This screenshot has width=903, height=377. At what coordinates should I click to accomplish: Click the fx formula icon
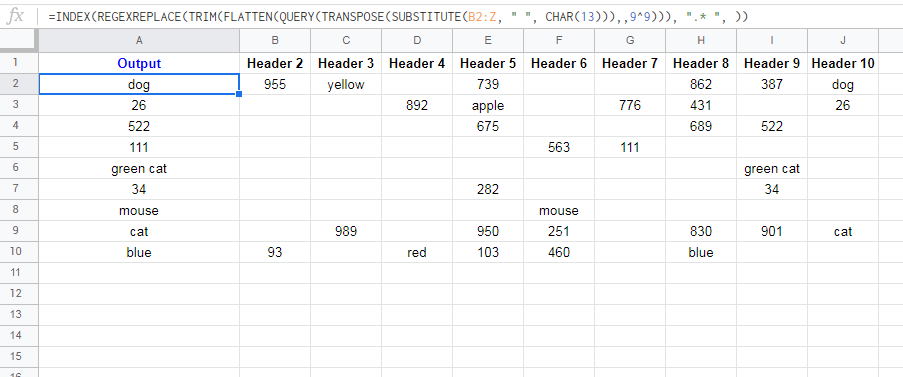(x=16, y=17)
